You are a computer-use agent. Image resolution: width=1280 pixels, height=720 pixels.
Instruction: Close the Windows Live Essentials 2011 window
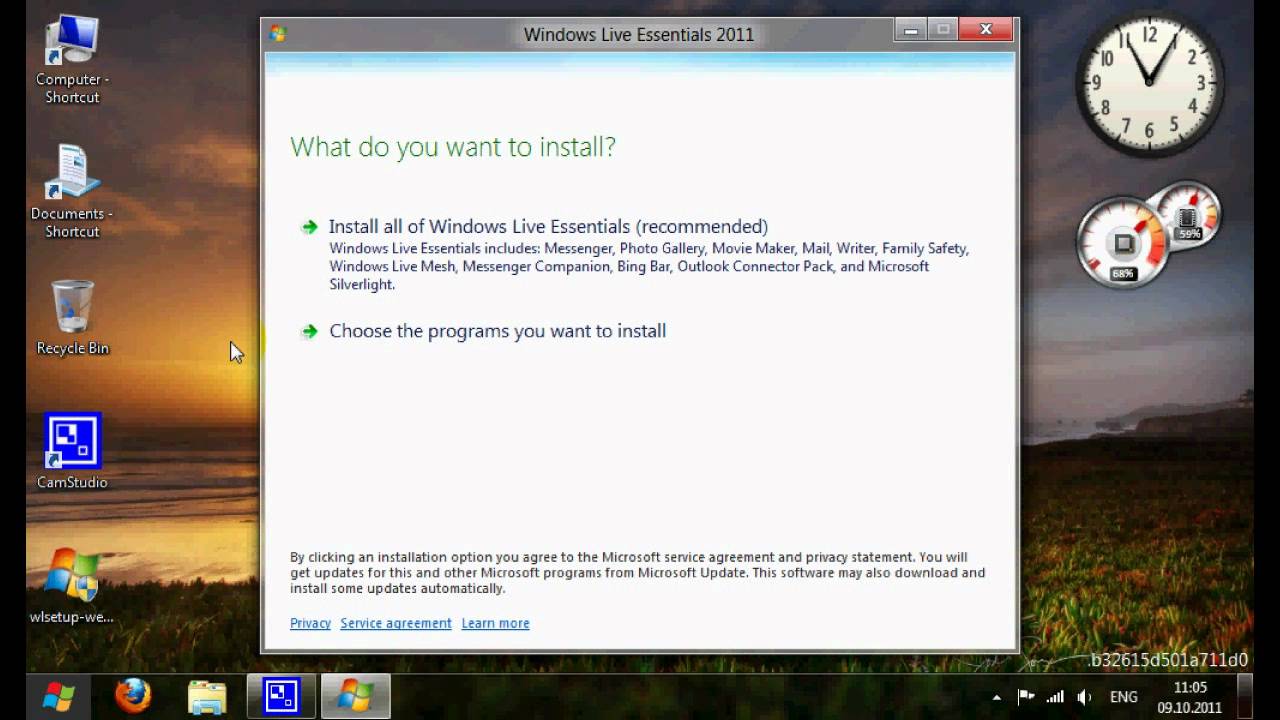pos(985,30)
